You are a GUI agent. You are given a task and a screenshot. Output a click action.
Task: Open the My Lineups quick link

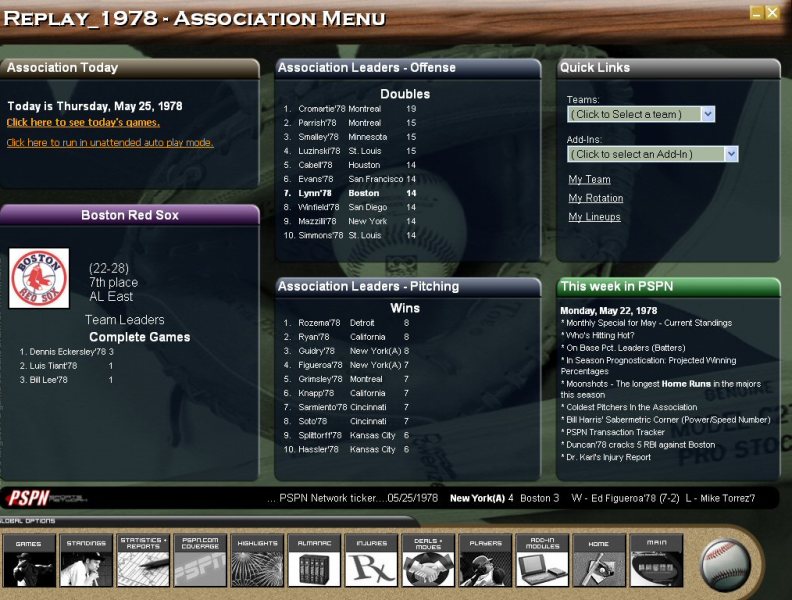594,217
